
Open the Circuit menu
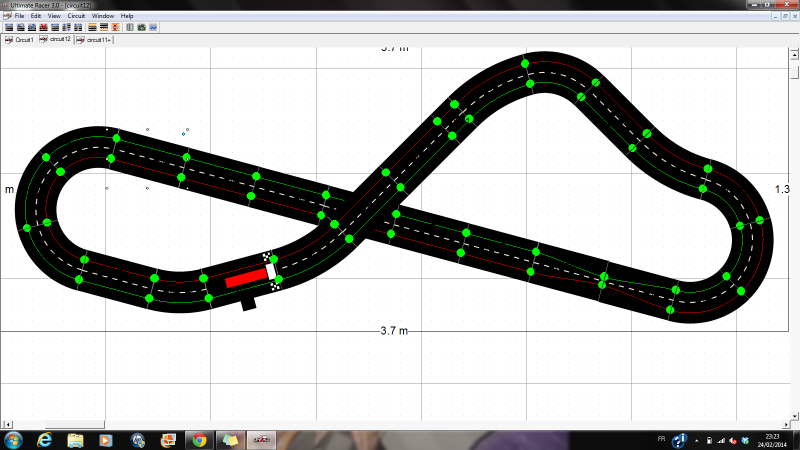tap(74, 16)
